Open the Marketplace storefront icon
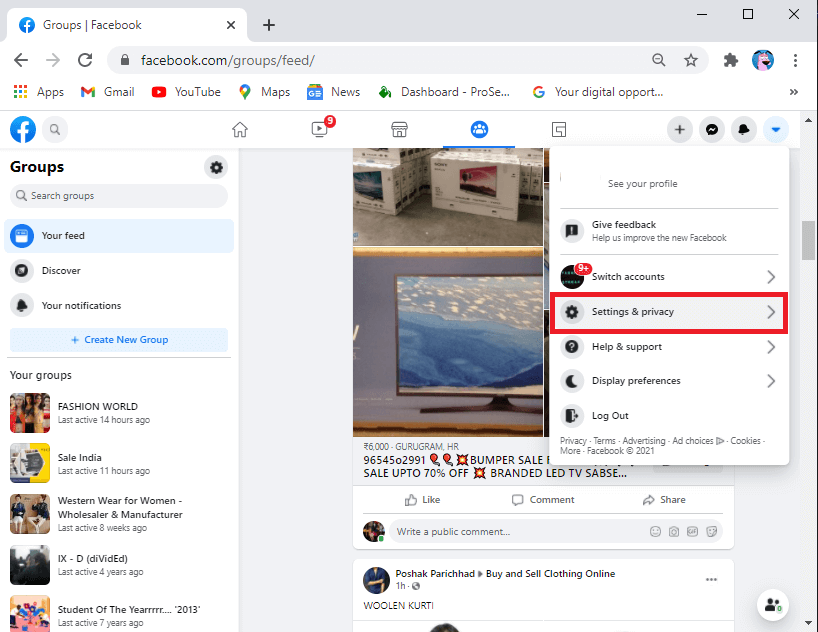818x632 pixels. (x=398, y=129)
